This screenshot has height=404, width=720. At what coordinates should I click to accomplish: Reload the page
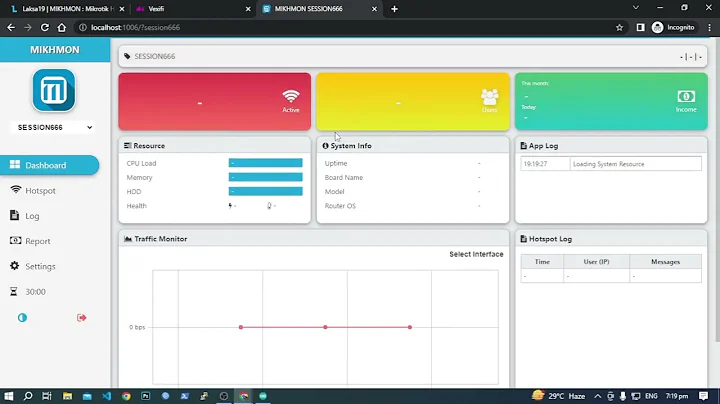click(x=45, y=28)
